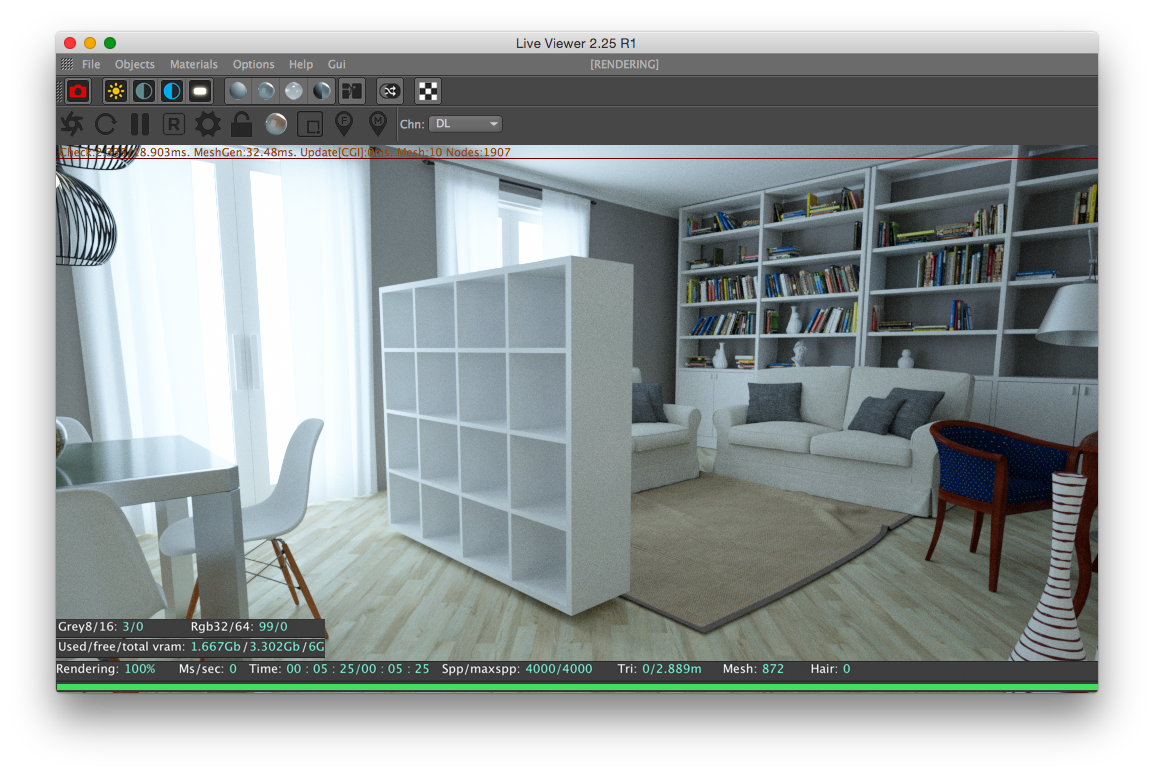Close the Live Viewer window
1154x773 pixels.
[x=71, y=43]
